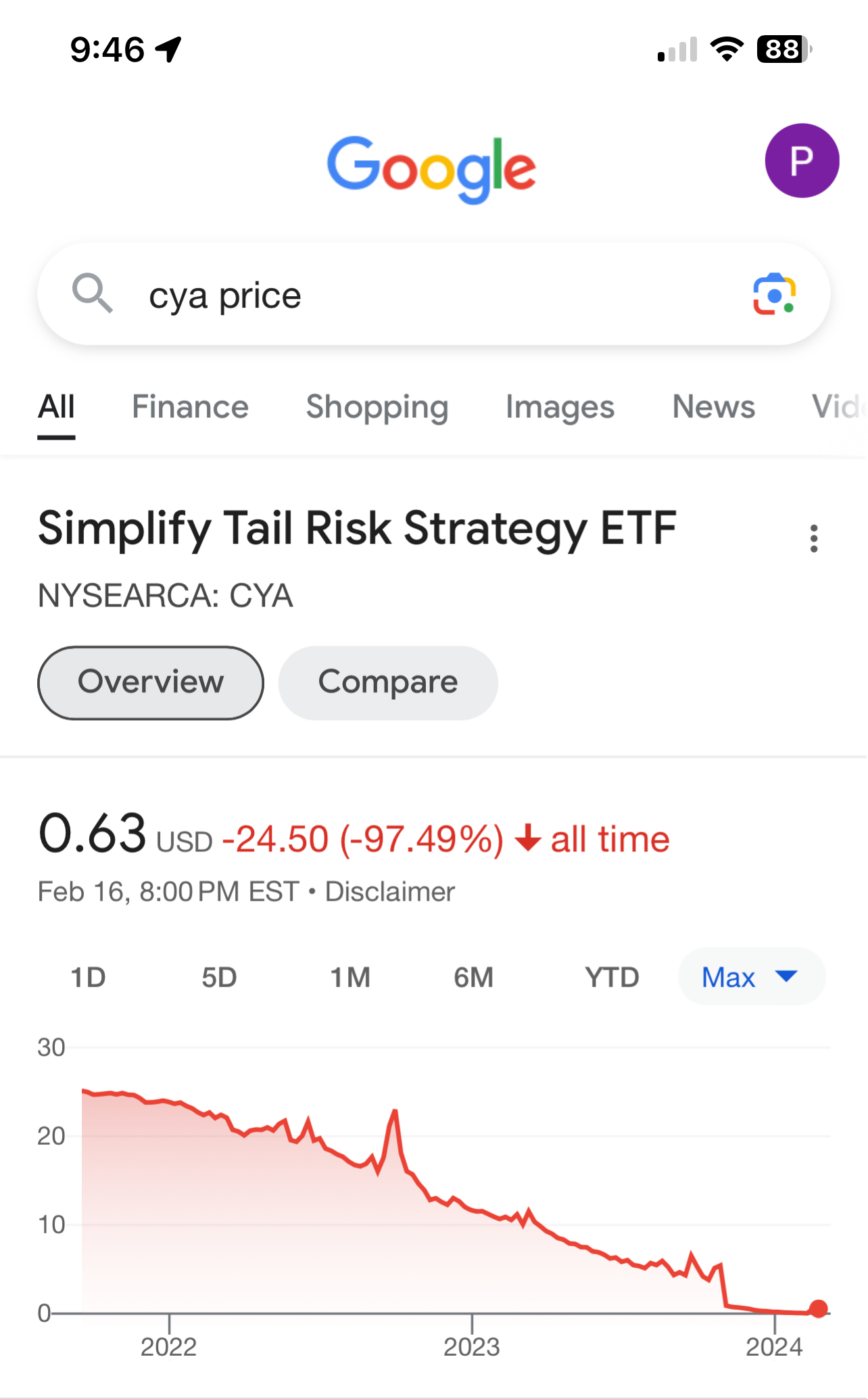The image size is (868, 1399).
Task: Open the three-dot more options menu
Action: (814, 538)
